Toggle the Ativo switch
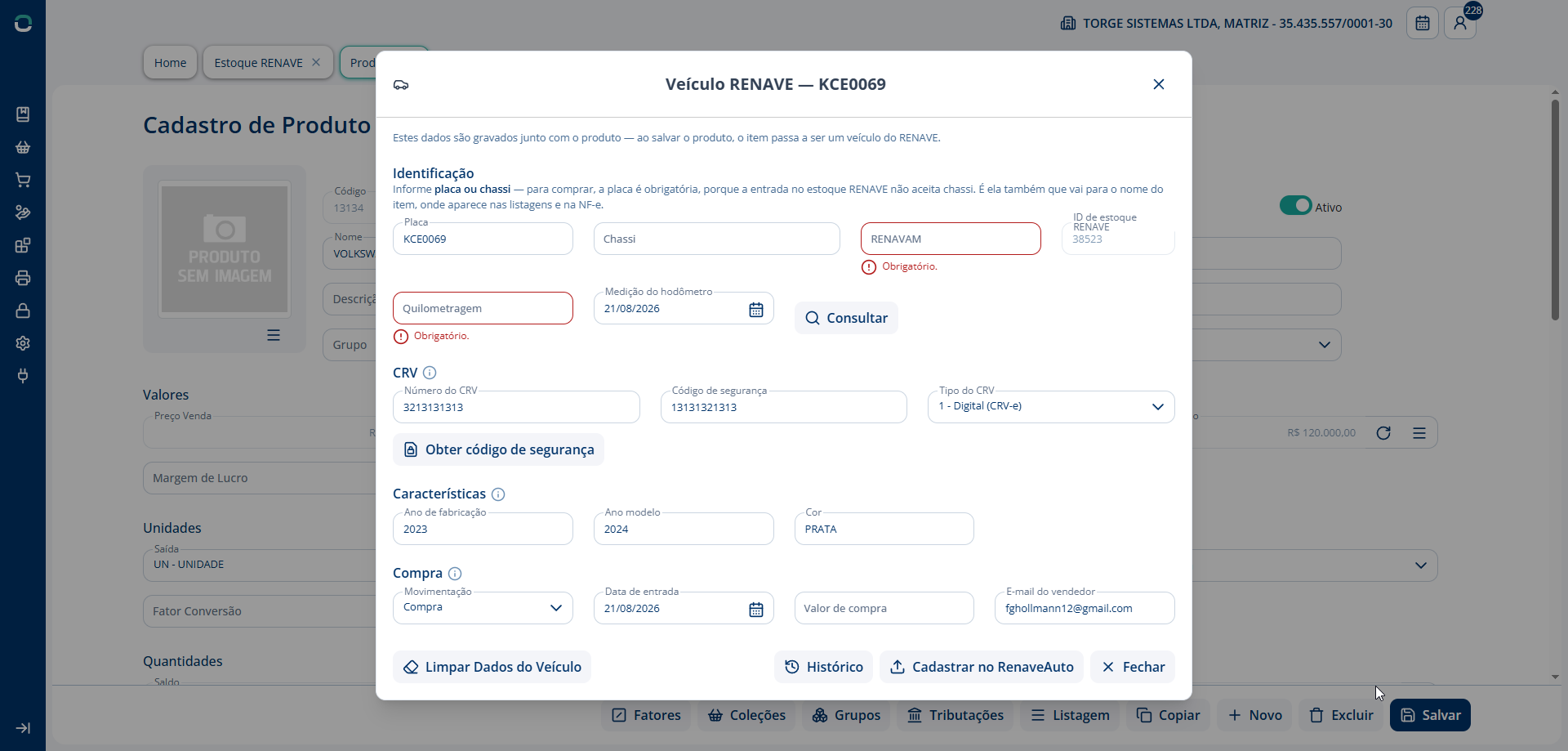This screenshot has height=751, width=1568. click(1295, 205)
